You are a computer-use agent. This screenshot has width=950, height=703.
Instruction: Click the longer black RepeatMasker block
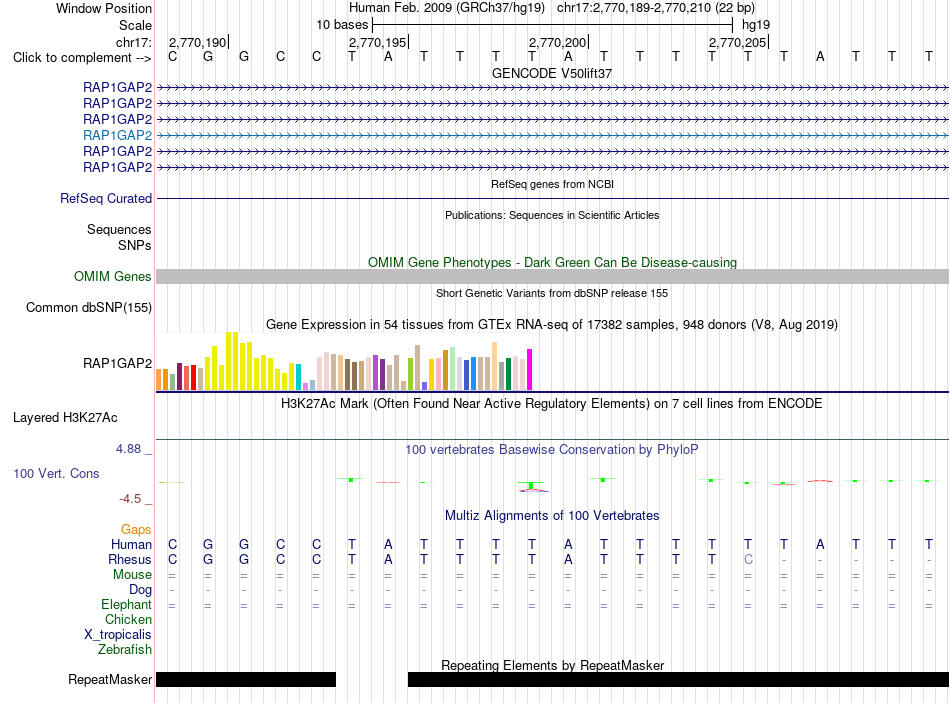point(679,679)
